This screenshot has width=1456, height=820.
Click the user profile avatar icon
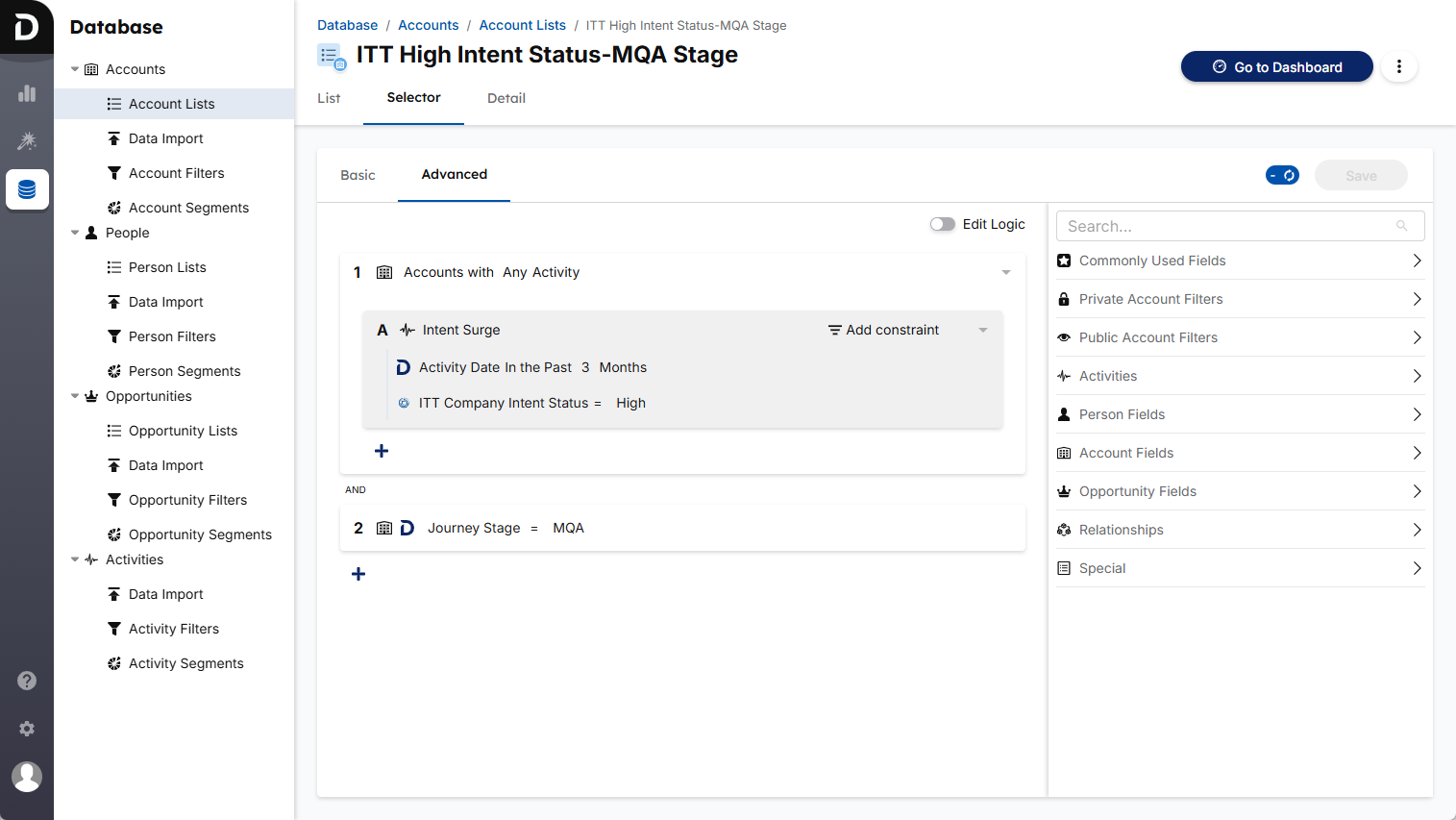click(x=27, y=776)
